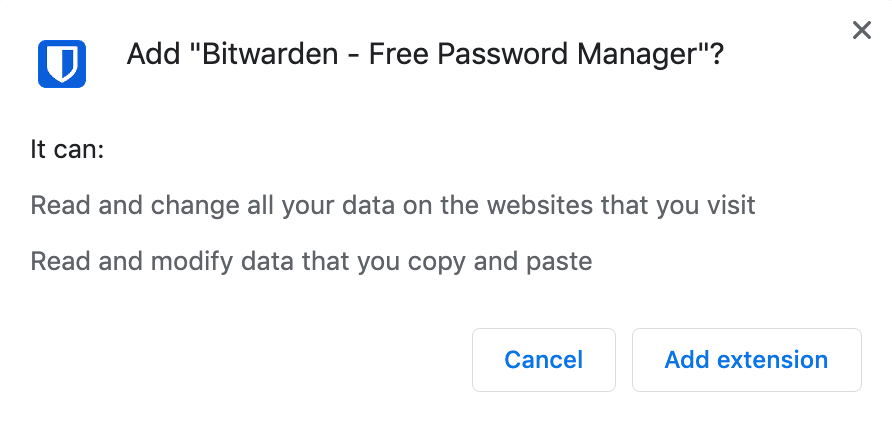892x422 pixels.
Task: Click the word "Bitwarden" in the dialog title
Action: pos(263,56)
